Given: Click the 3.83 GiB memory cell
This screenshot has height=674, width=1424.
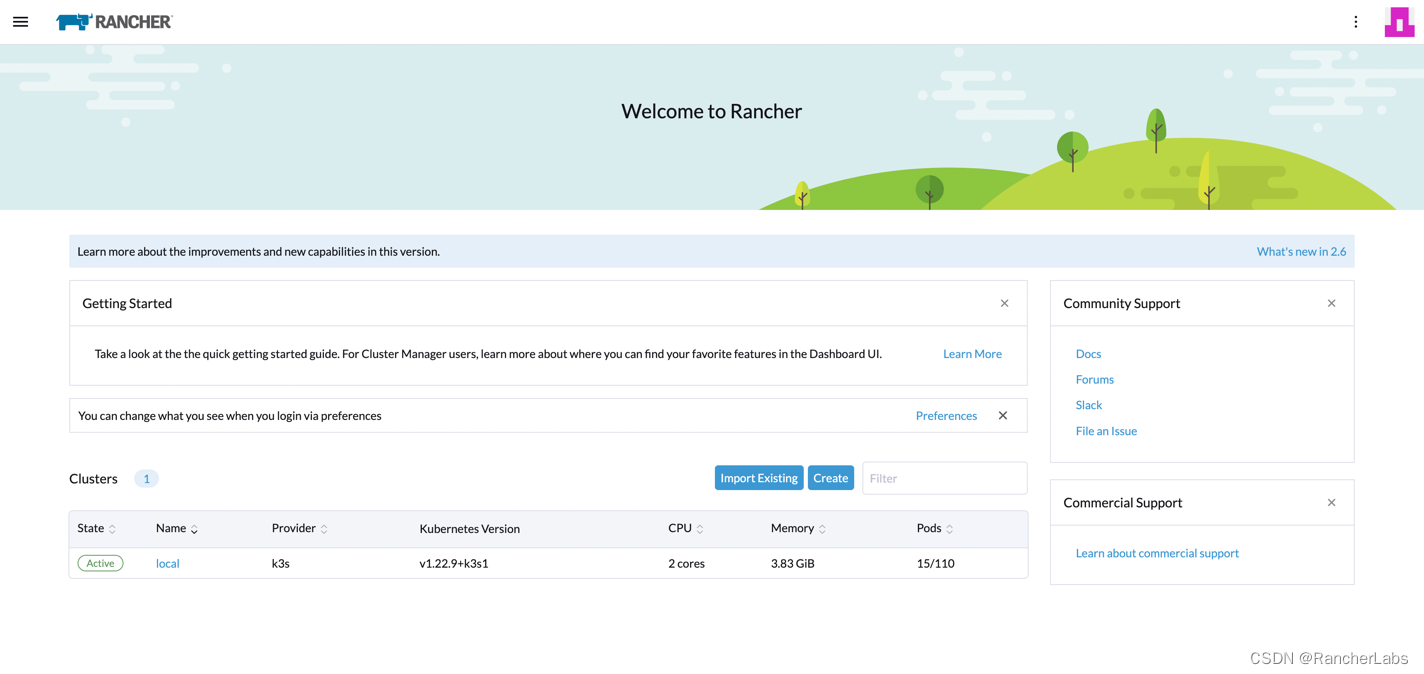Looking at the screenshot, I should 792,563.
